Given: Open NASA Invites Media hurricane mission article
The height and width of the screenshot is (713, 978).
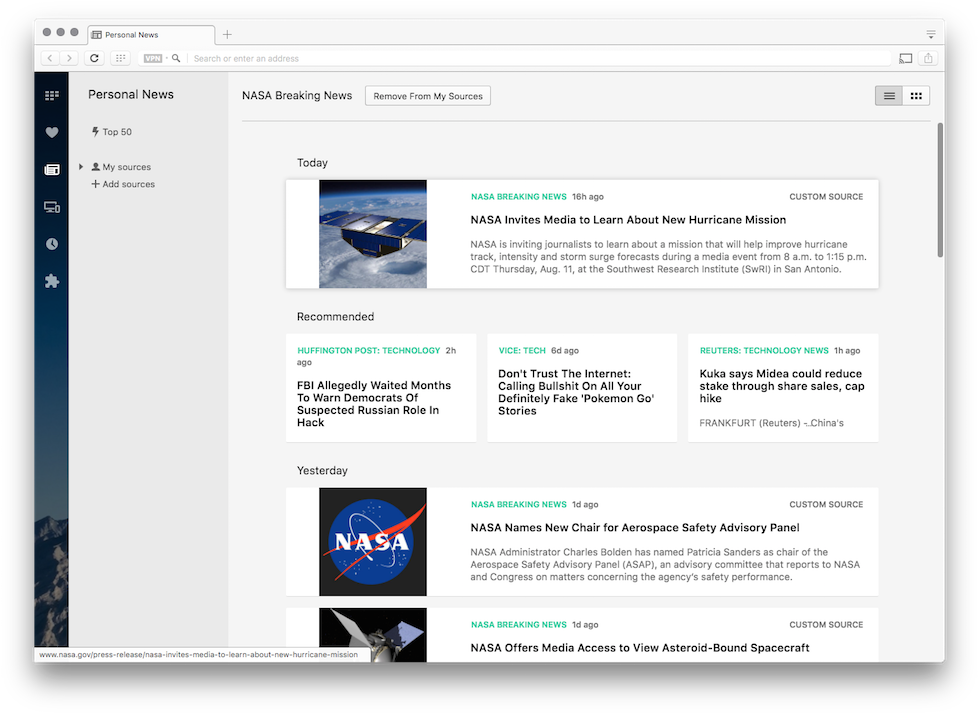Looking at the screenshot, I should coord(628,220).
